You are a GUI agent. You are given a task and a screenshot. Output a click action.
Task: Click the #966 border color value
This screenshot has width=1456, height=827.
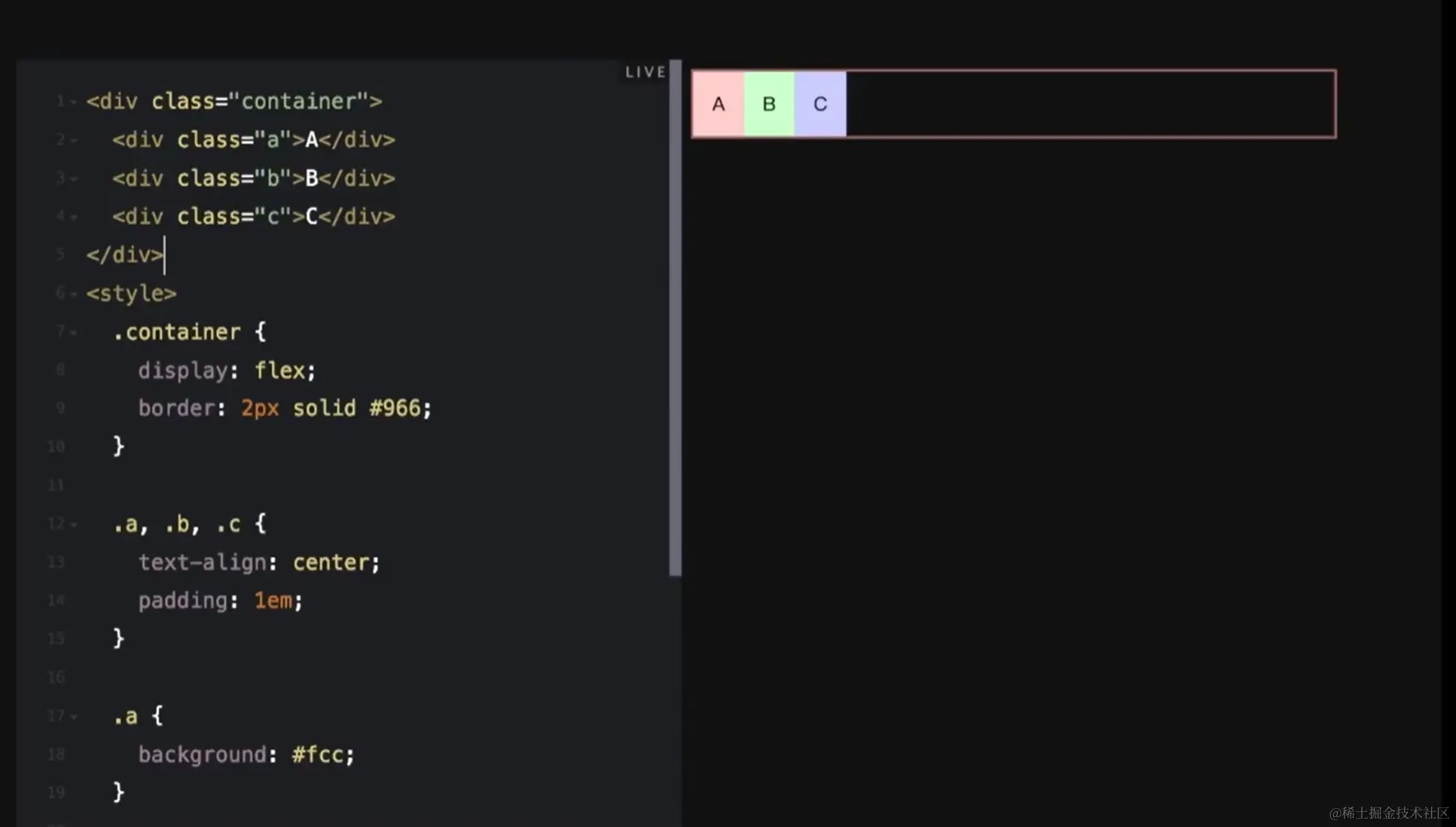(x=395, y=408)
